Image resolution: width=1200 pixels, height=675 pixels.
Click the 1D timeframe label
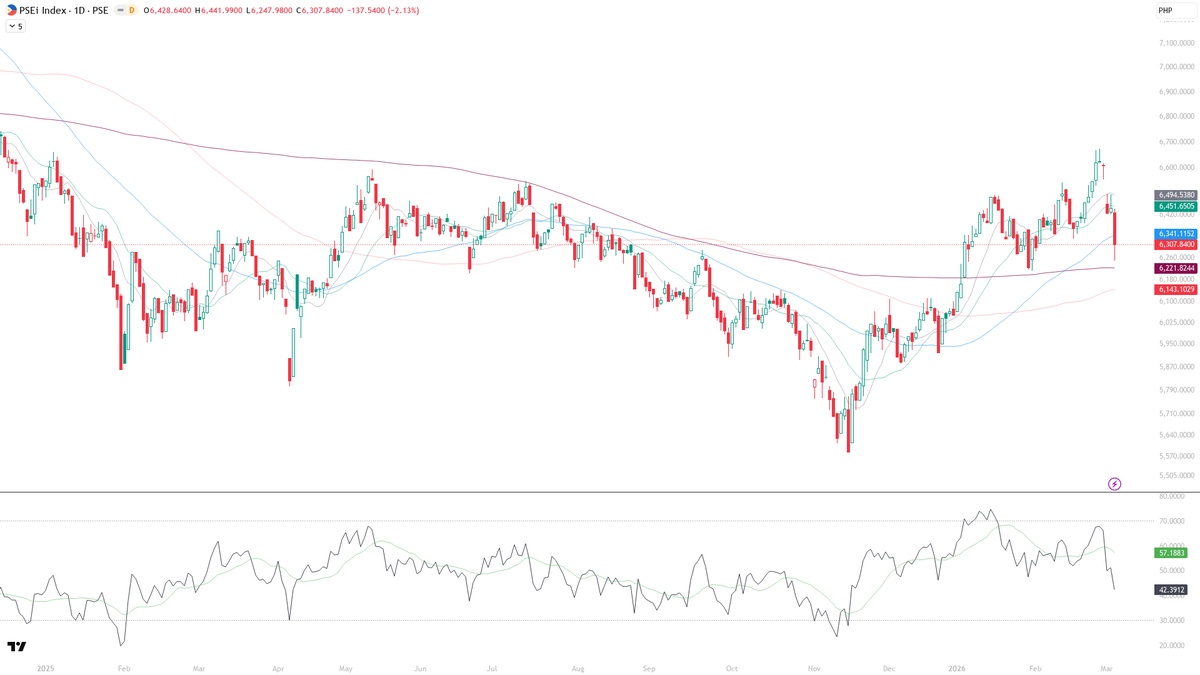pos(77,10)
